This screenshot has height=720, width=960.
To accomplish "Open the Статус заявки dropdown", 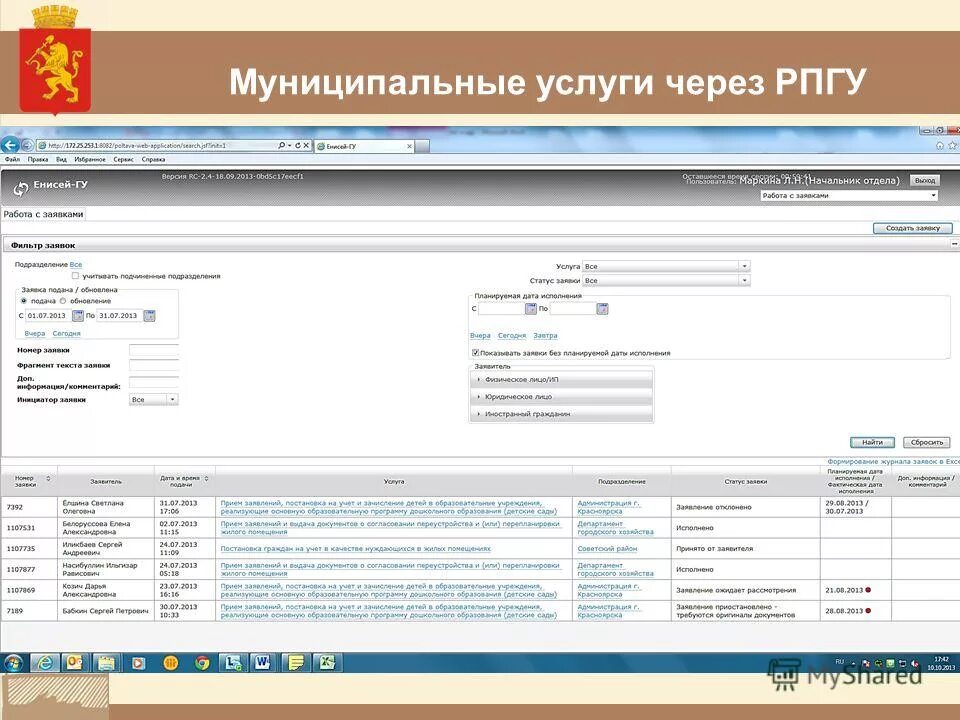I will coord(744,280).
